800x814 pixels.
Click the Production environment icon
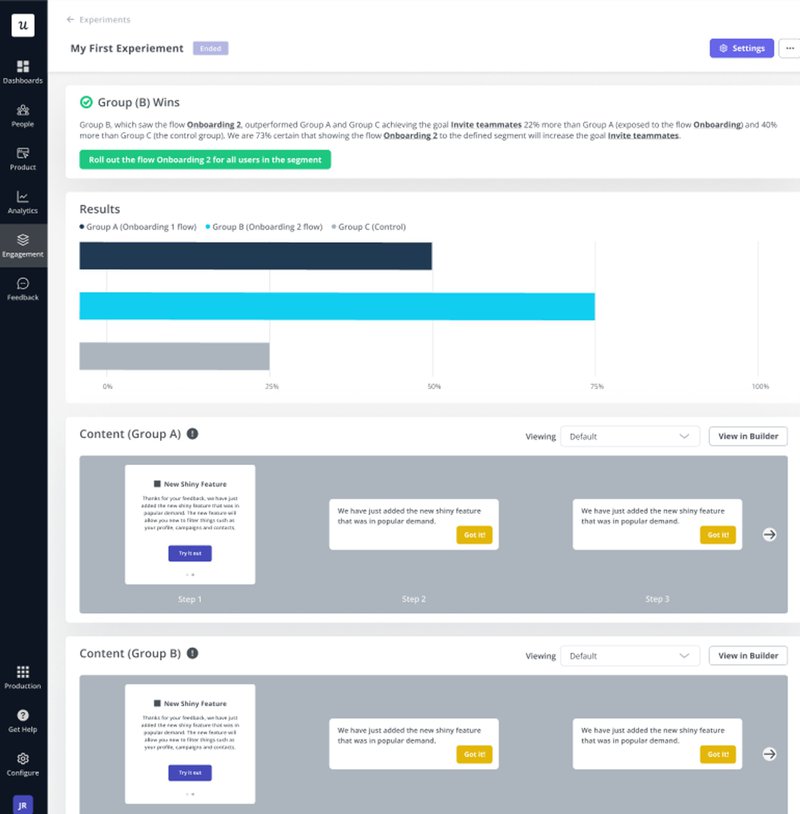[23, 676]
